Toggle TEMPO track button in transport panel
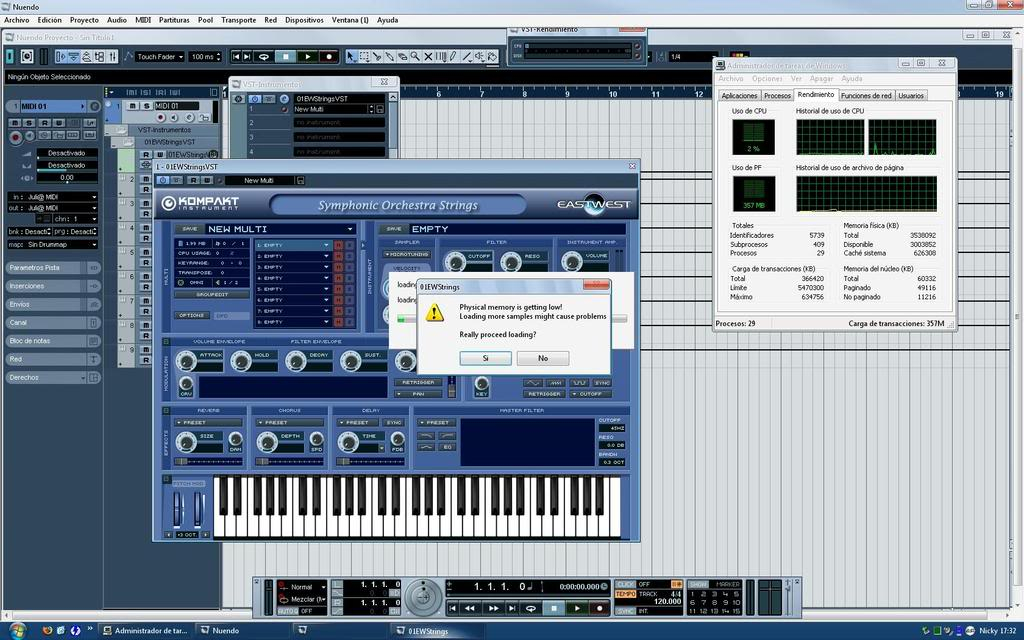Image resolution: width=1024 pixels, height=640 pixels. pos(625,594)
